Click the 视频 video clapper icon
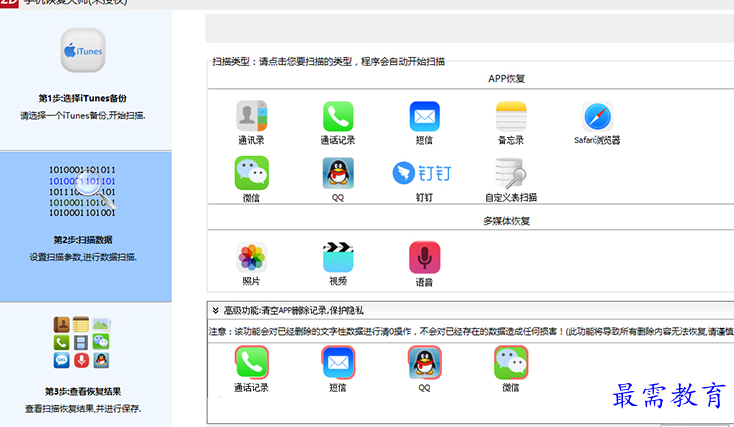The width and height of the screenshot is (734, 427). click(338, 257)
